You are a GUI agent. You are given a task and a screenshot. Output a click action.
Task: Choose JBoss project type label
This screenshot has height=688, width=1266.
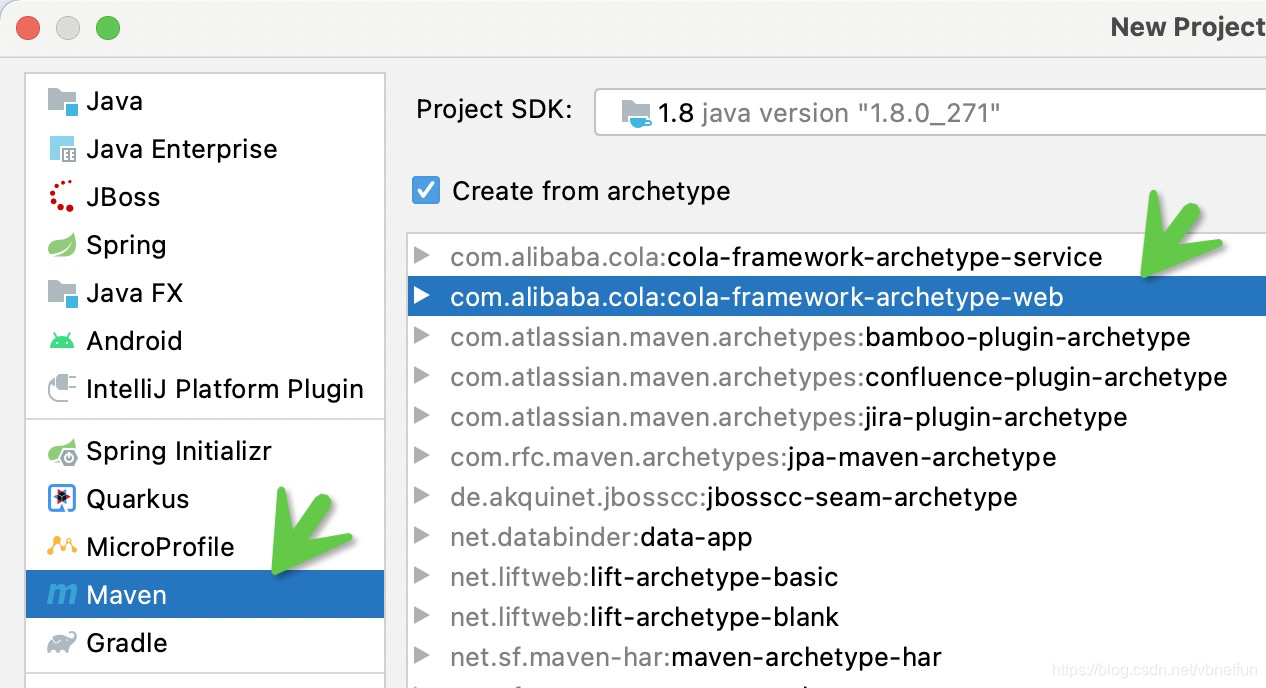(x=123, y=197)
